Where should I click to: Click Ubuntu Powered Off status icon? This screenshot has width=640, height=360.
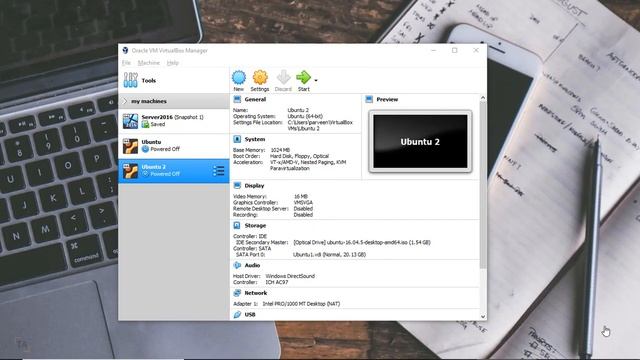click(x=145, y=149)
